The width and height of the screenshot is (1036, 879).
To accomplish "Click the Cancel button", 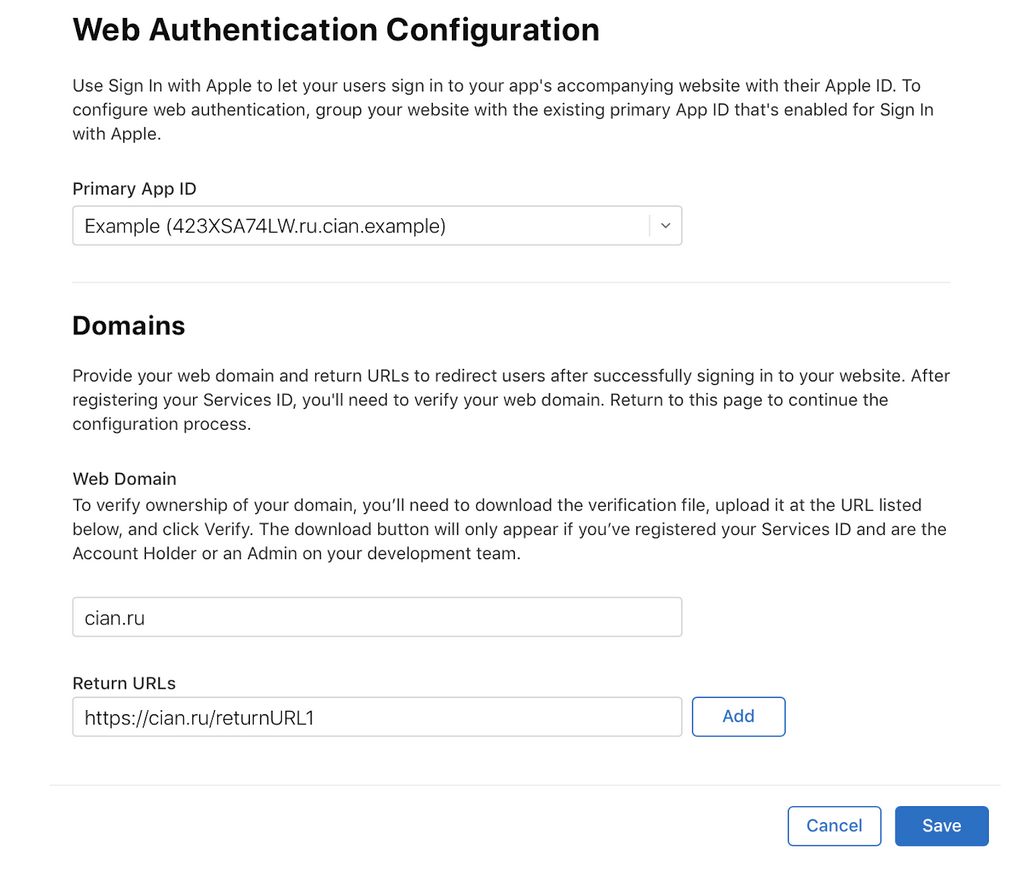I will click(834, 826).
